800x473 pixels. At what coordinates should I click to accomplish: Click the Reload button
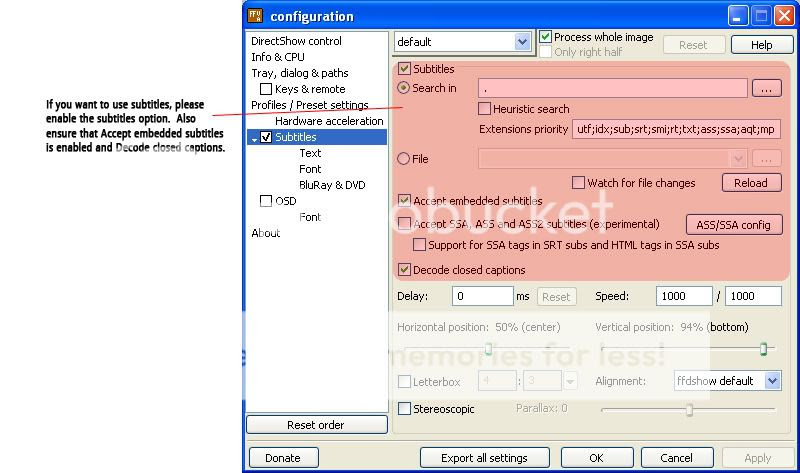coord(751,183)
